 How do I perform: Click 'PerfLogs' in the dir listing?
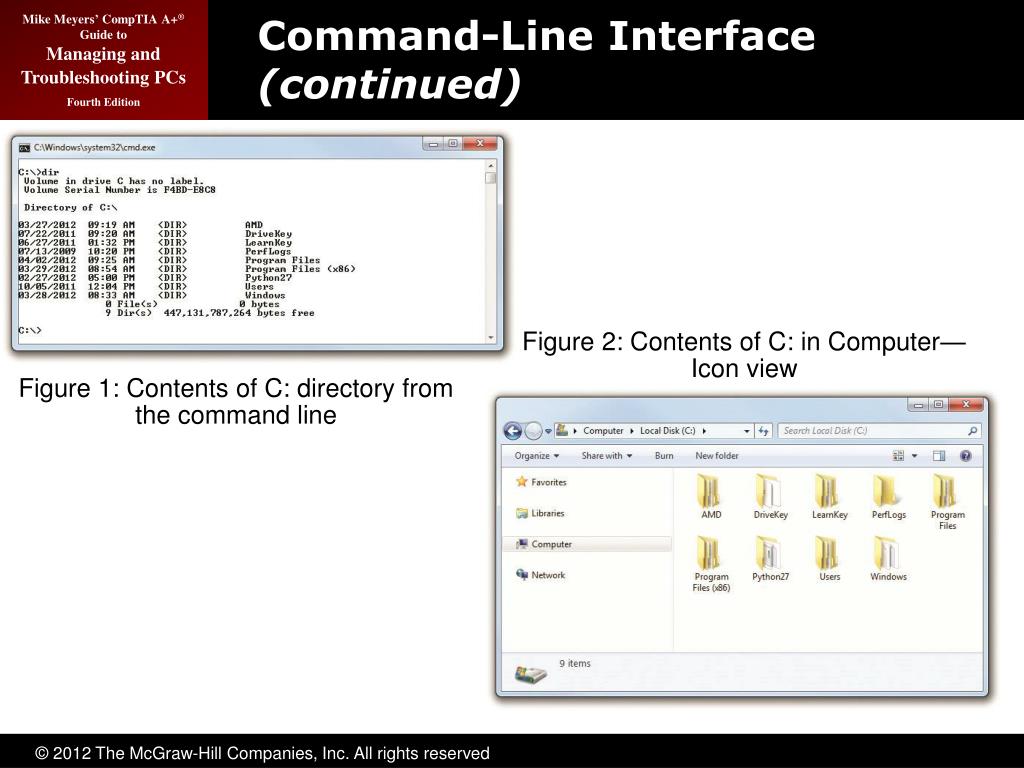(268, 251)
